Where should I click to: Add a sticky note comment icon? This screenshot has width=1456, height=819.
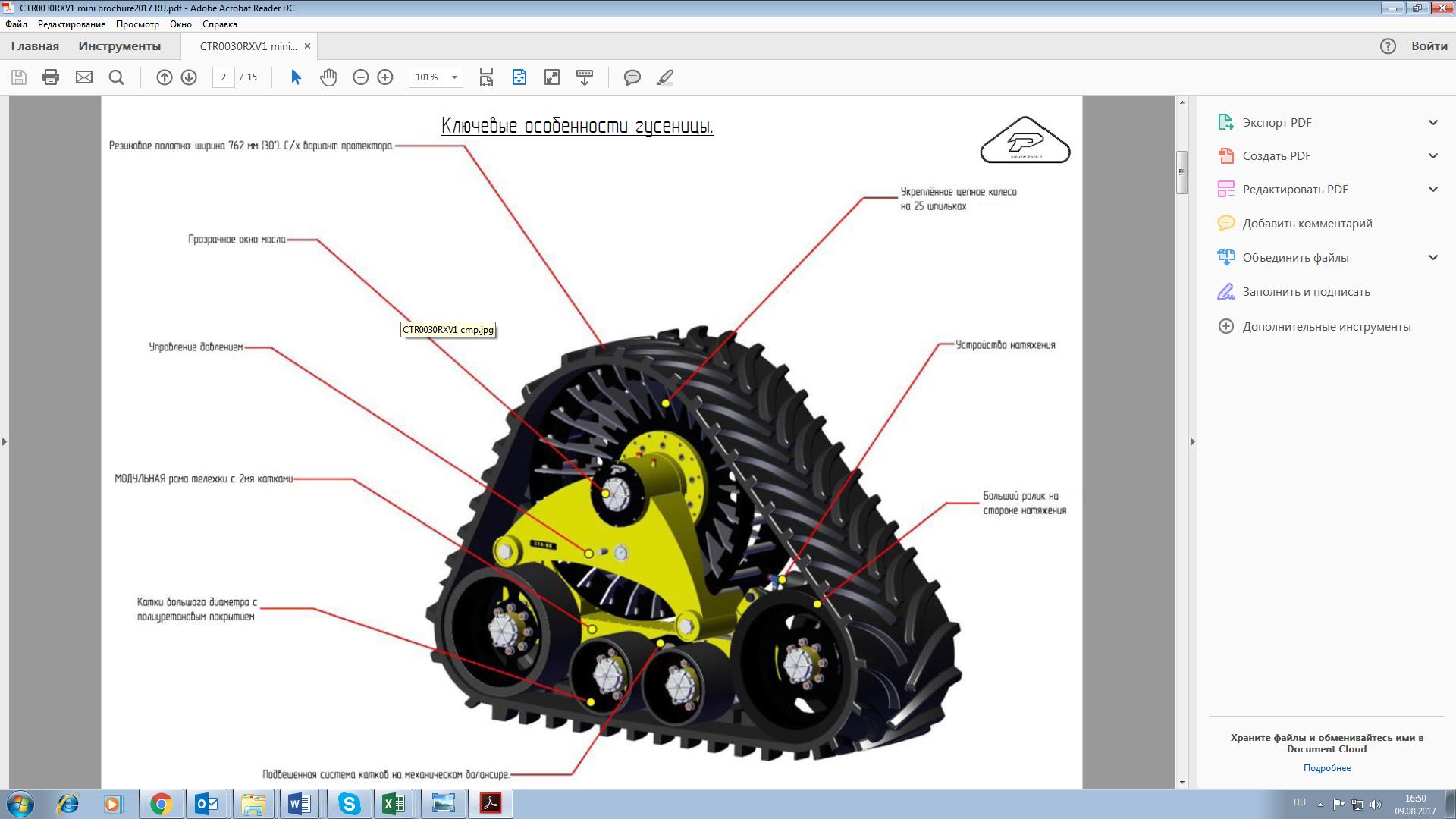pyautogui.click(x=632, y=77)
